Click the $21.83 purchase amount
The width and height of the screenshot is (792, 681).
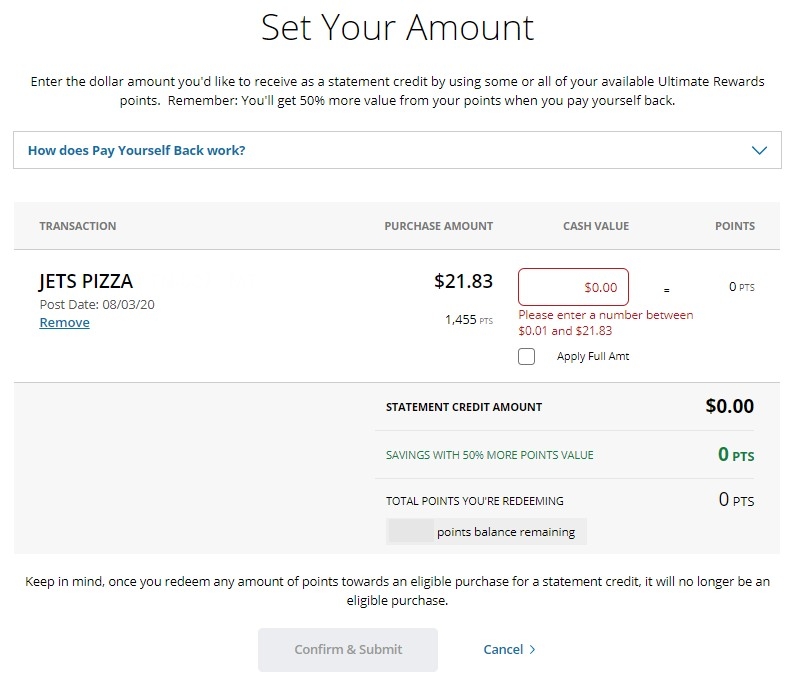click(463, 282)
